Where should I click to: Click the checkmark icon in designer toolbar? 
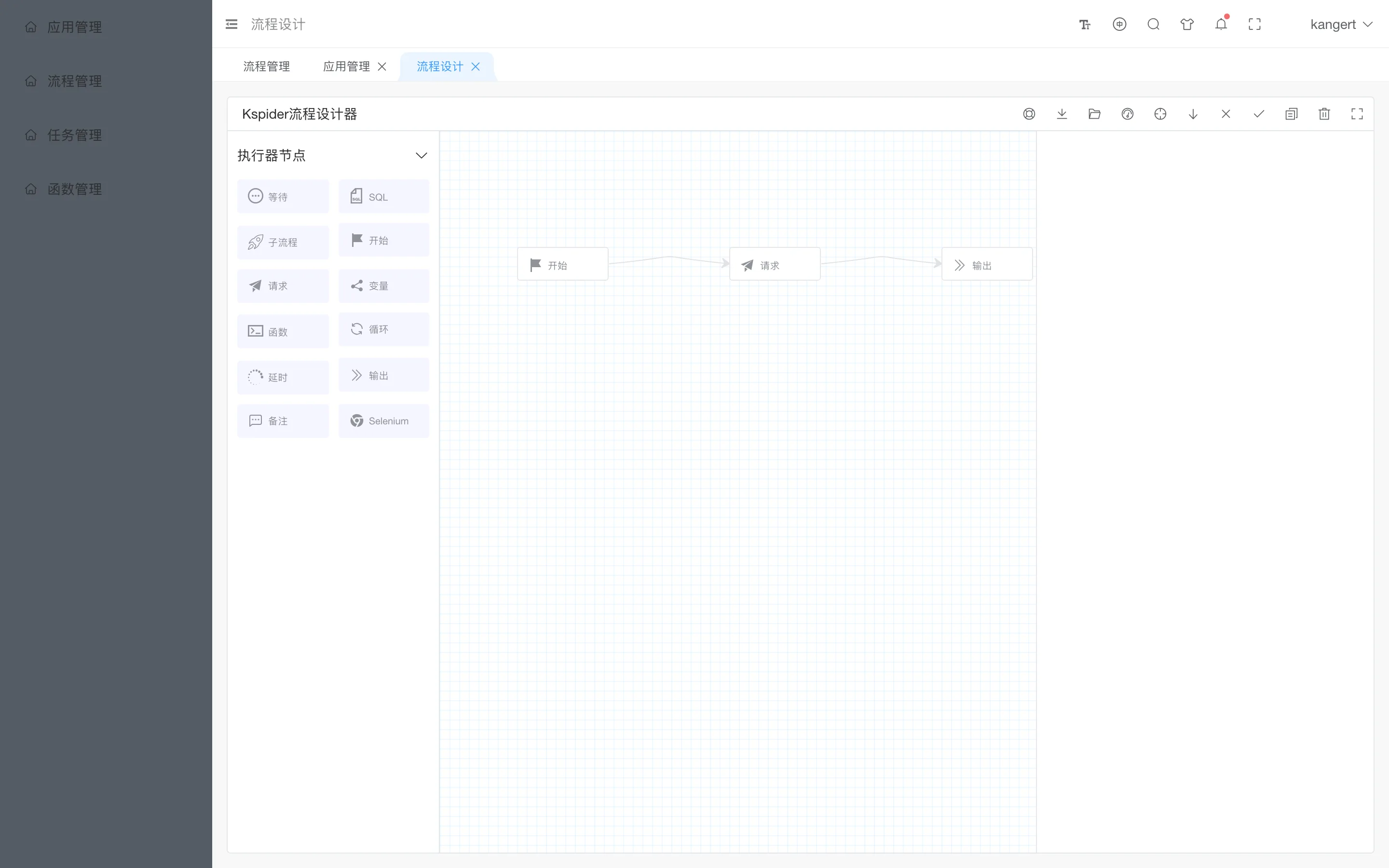click(x=1259, y=114)
